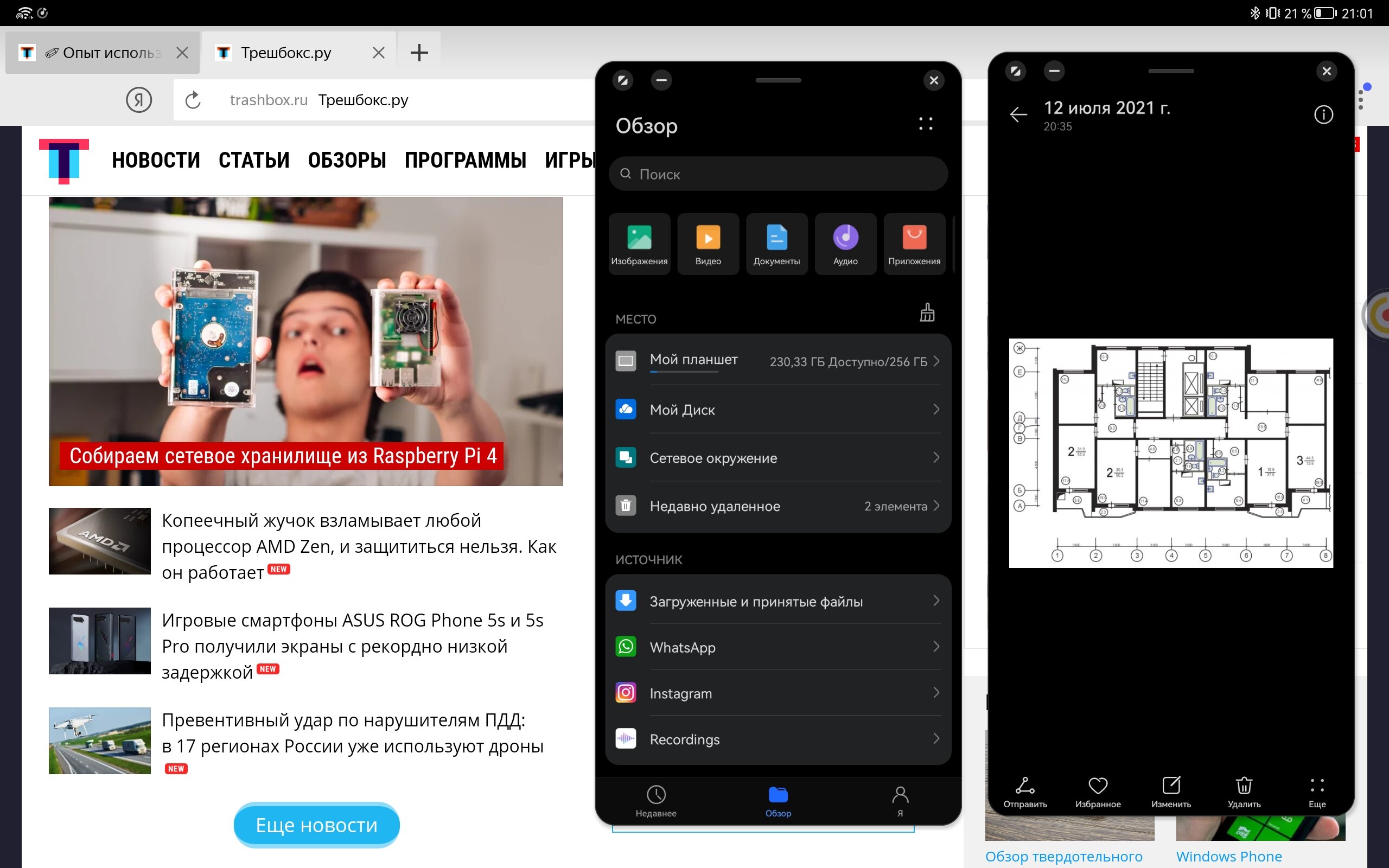Image resolution: width=1389 pixels, height=868 pixels.
Task: Open the WhatsApp source folder
Action: point(778,647)
